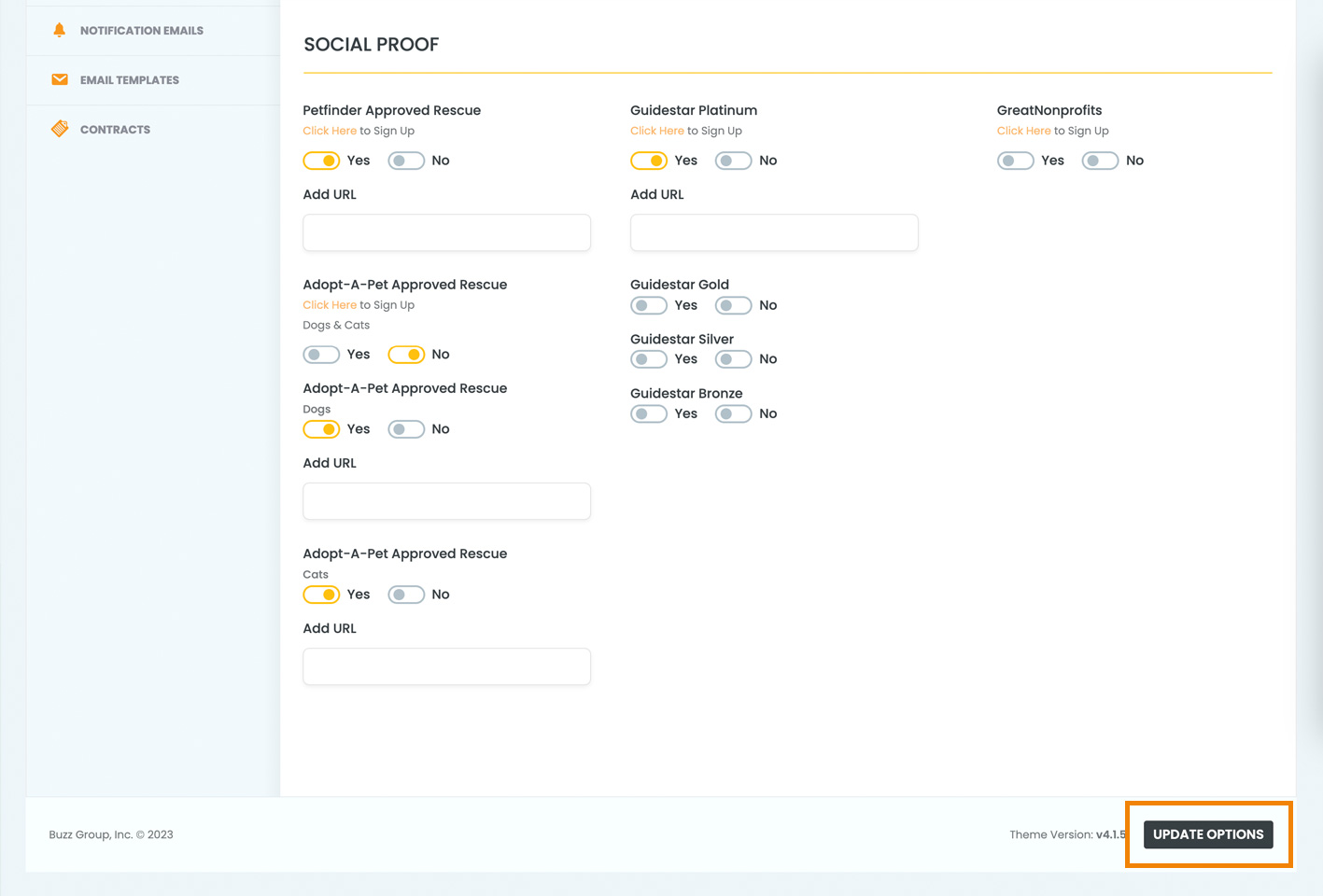Toggle Adopt-A-Pet Dogs & Cats Yes switch
1323x896 pixels.
click(x=321, y=355)
